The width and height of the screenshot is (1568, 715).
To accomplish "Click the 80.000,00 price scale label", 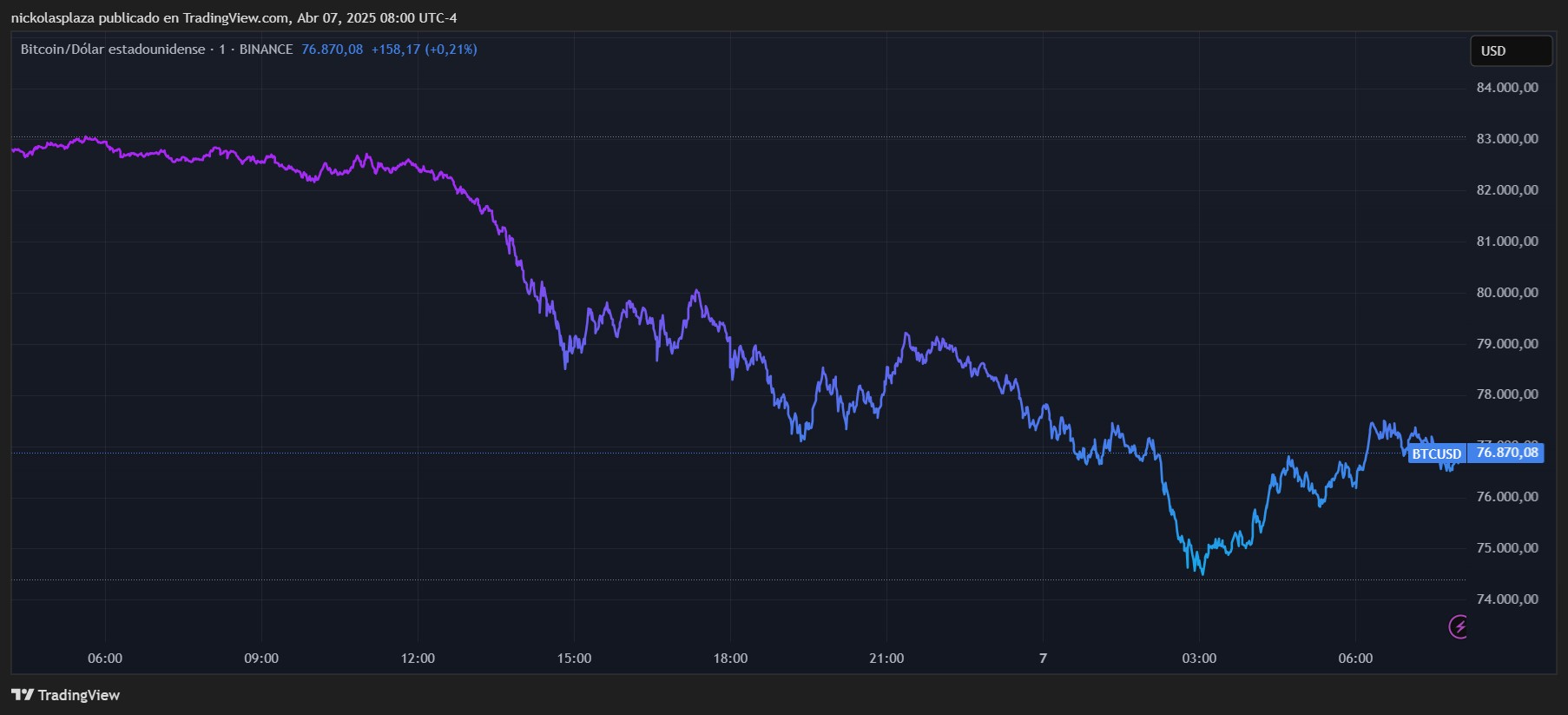I will click(x=1507, y=293).
